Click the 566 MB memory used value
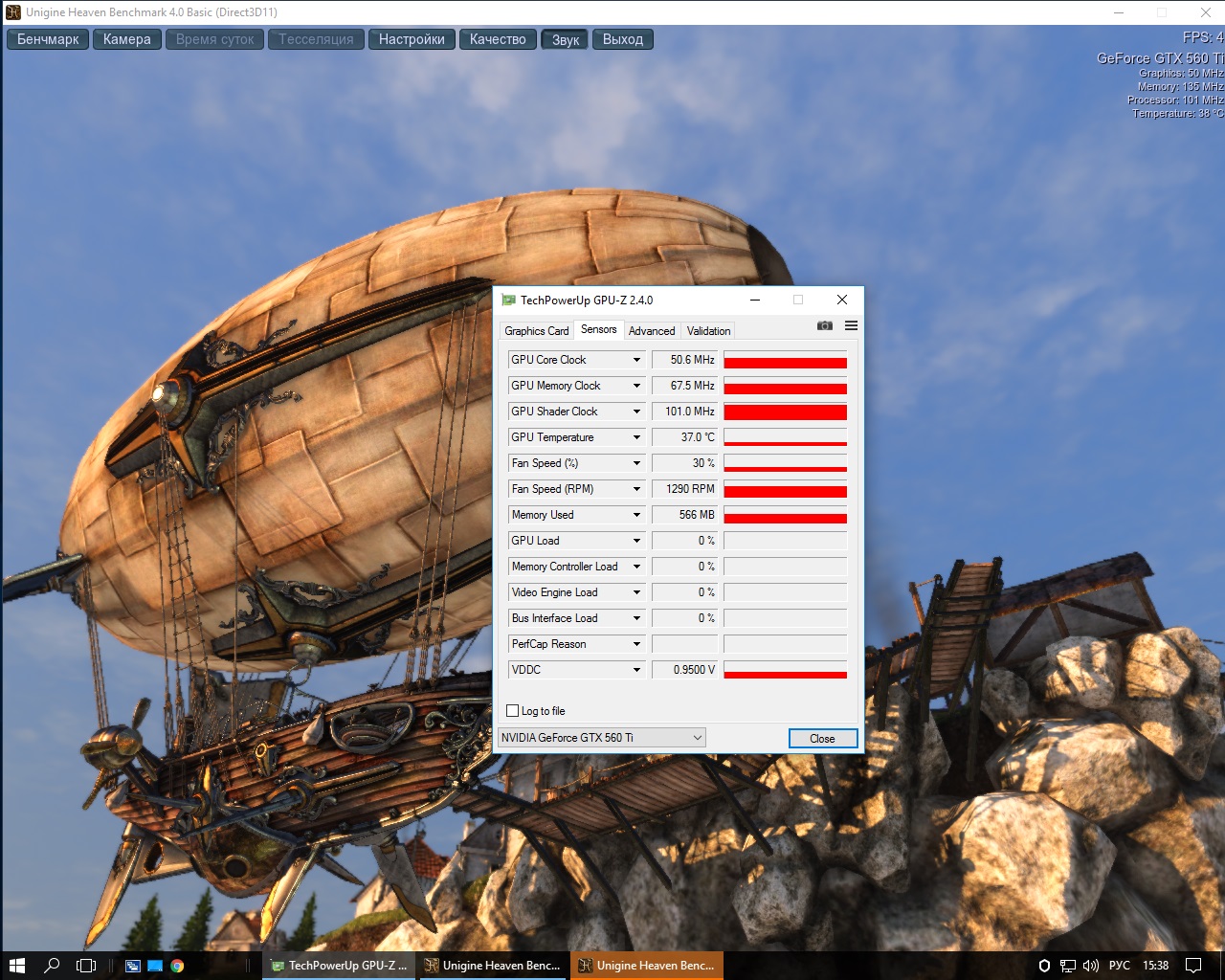 click(684, 515)
